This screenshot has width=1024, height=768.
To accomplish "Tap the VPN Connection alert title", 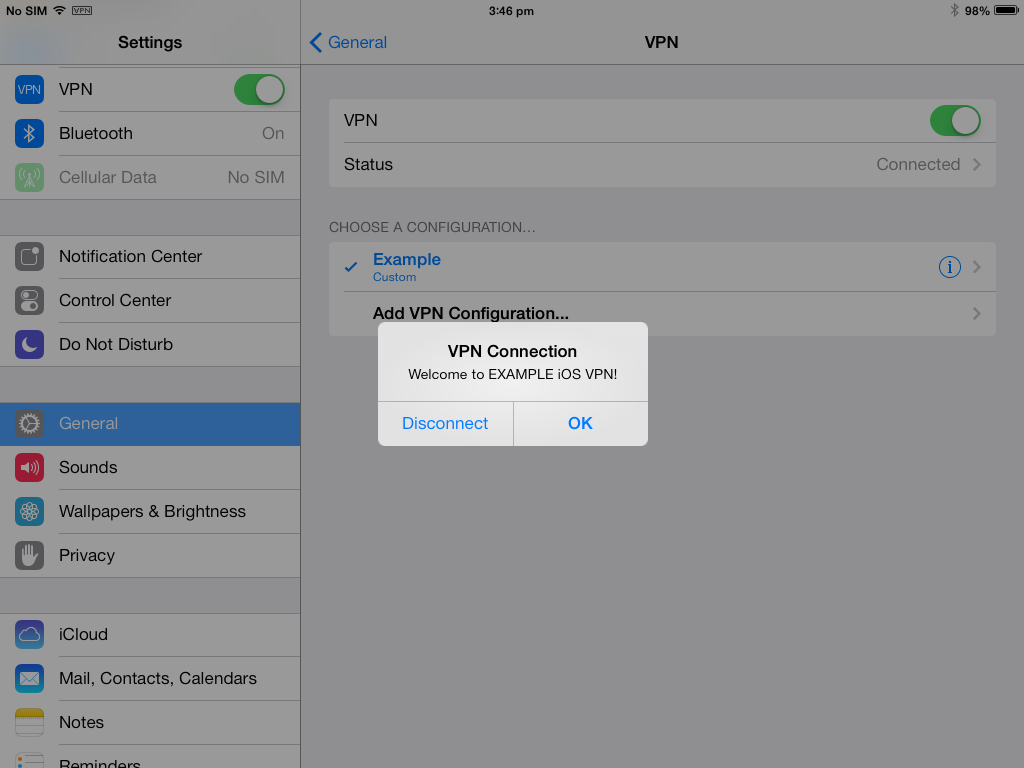I will tap(513, 351).
